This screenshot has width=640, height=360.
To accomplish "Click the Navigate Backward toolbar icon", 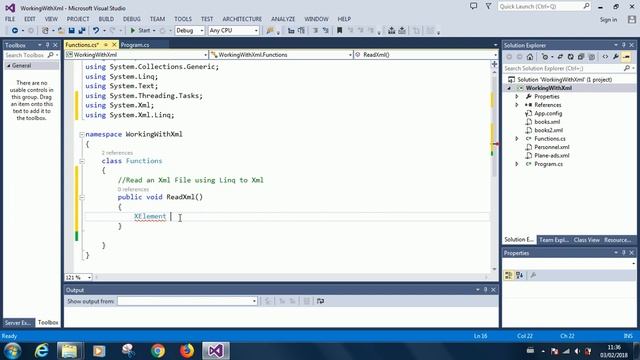I will (x=15, y=31).
